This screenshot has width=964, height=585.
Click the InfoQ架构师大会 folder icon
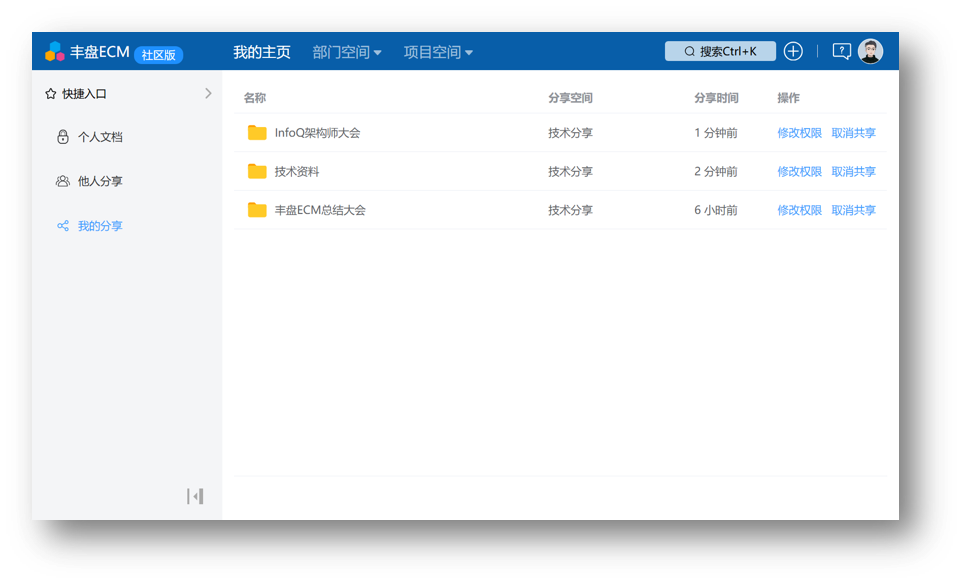pyautogui.click(x=257, y=133)
